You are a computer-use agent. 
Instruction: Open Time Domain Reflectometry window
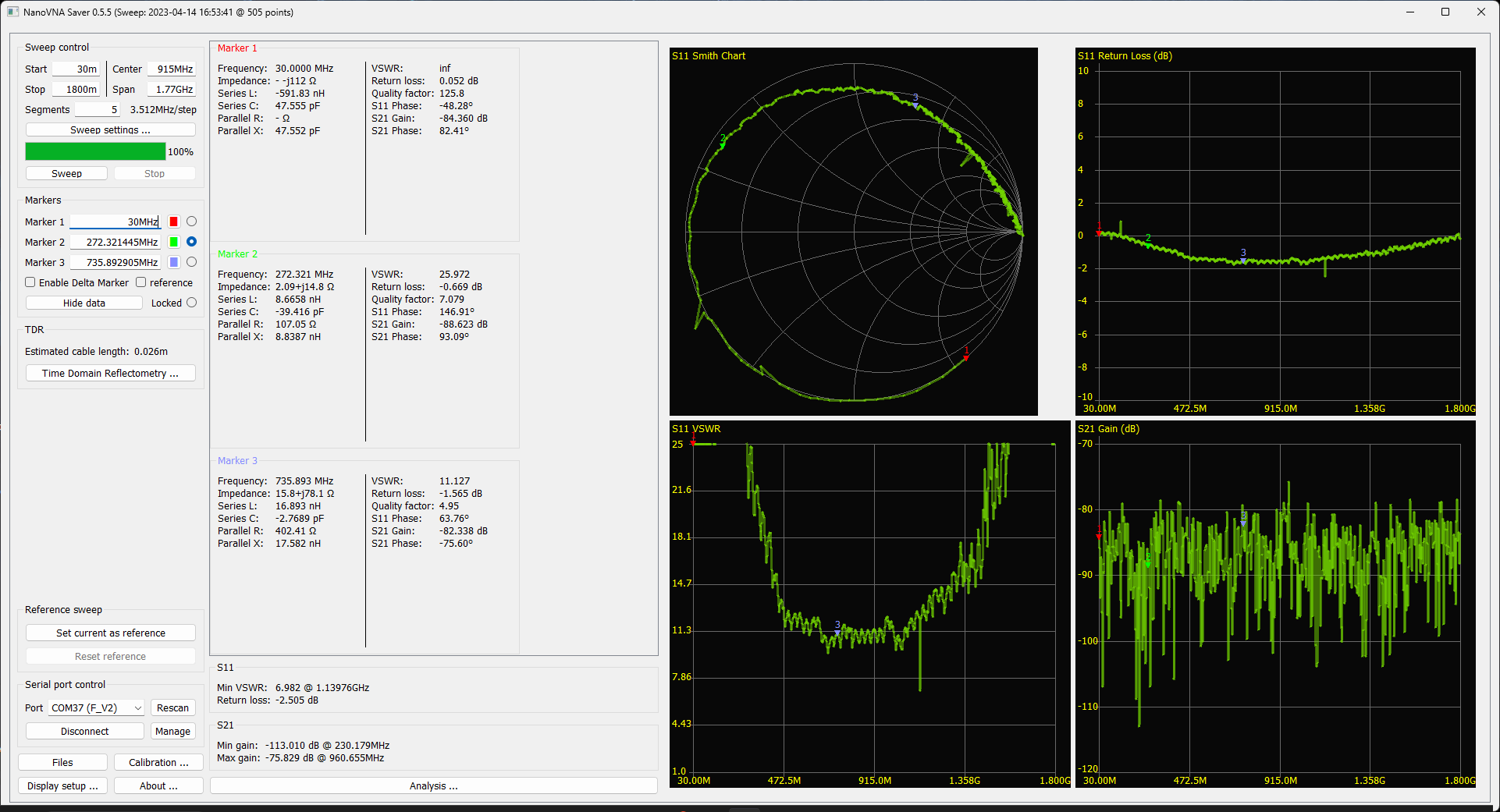point(111,373)
